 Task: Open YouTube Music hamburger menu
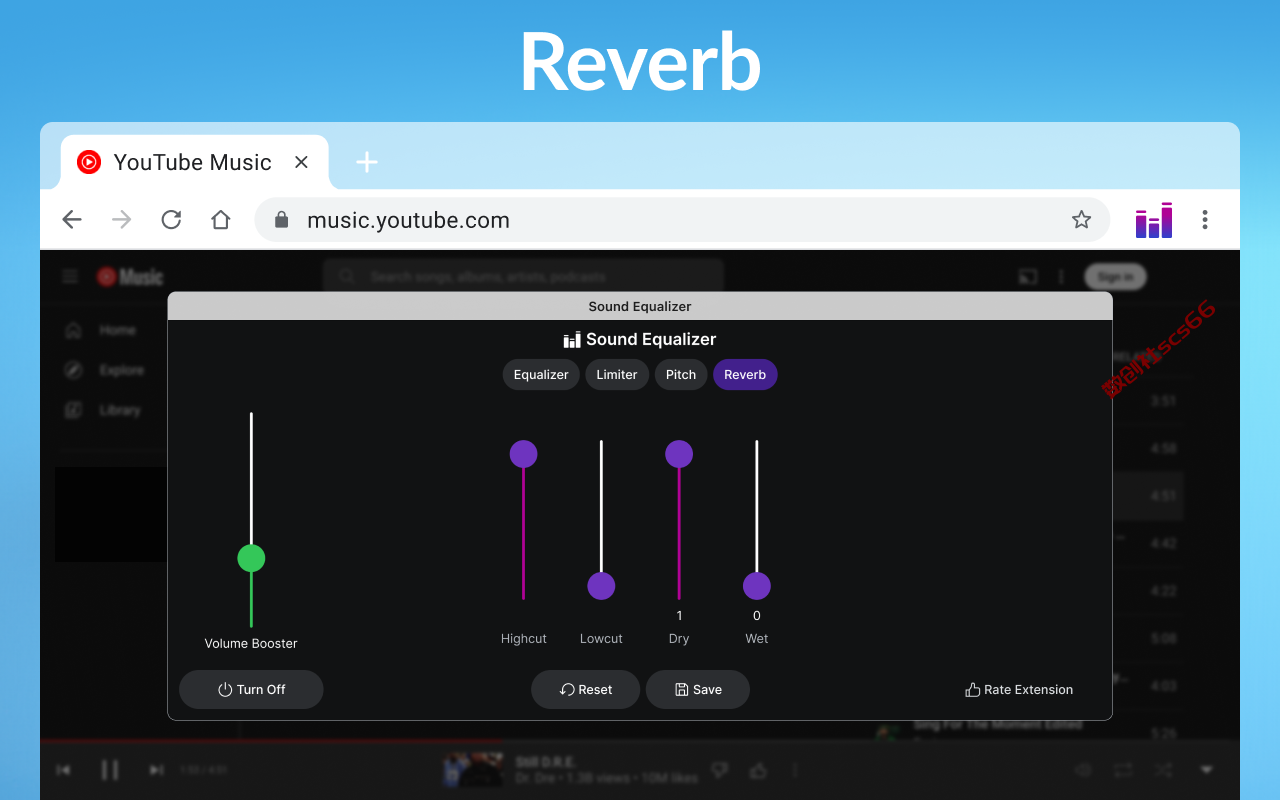pos(70,277)
